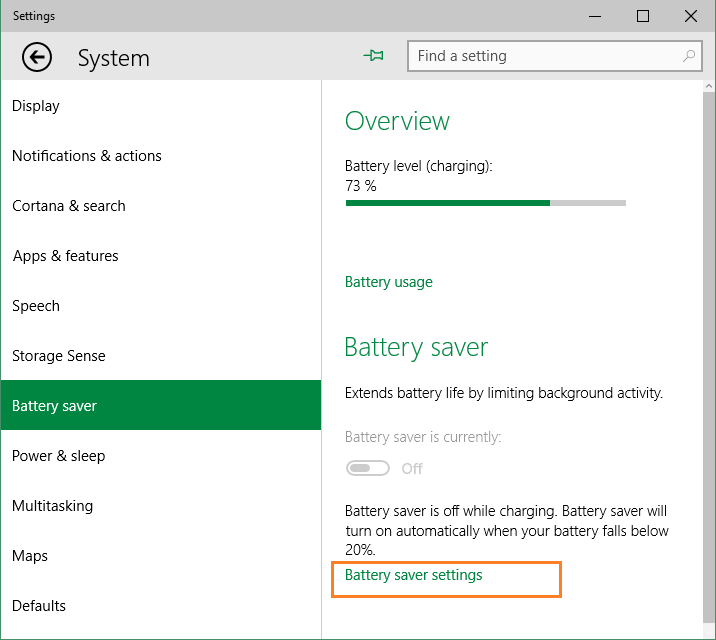716x640 pixels.
Task: Open Apps & features section
Action: coord(65,256)
